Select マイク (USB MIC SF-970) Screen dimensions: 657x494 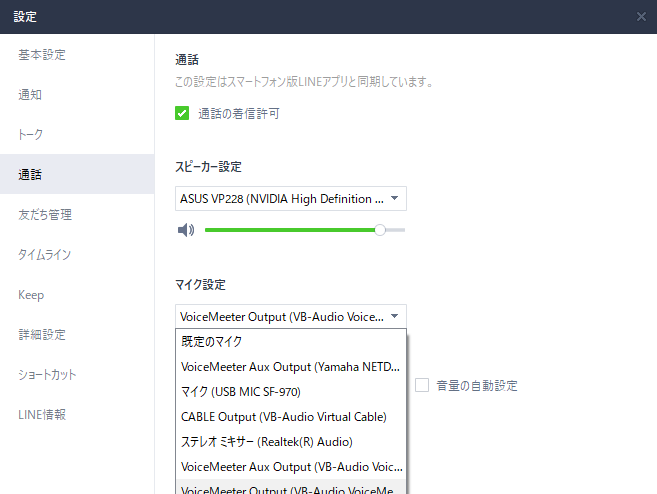click(x=291, y=392)
